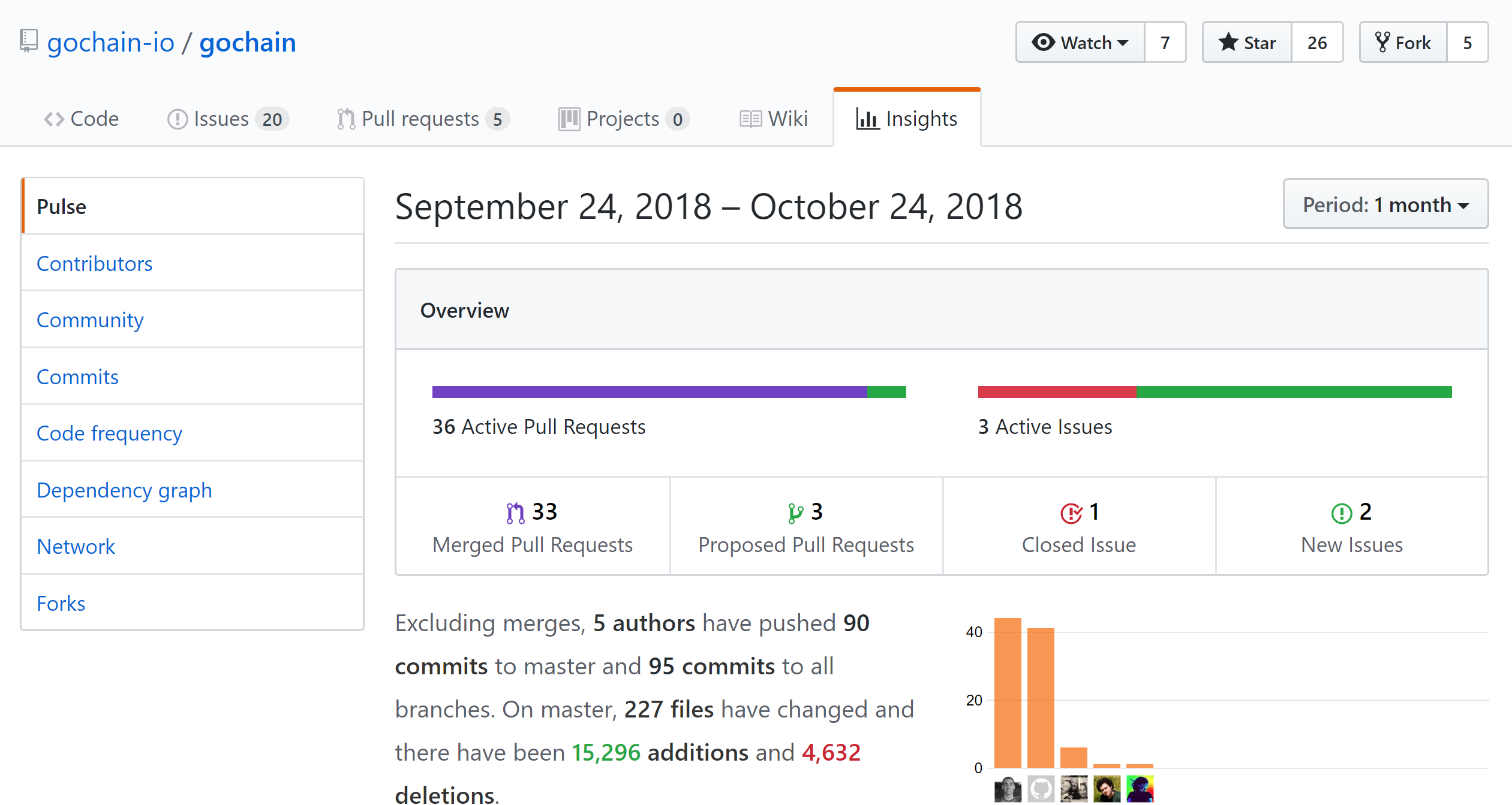Fork the gochain repository

click(x=1403, y=43)
